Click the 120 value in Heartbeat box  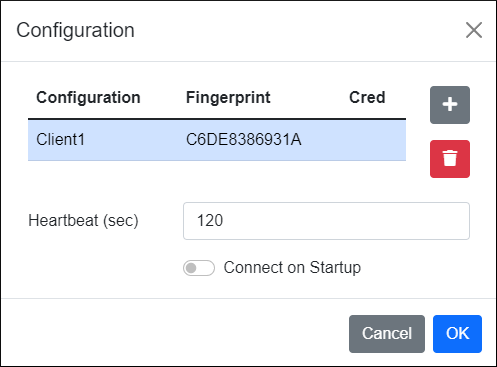pyautogui.click(x=210, y=221)
